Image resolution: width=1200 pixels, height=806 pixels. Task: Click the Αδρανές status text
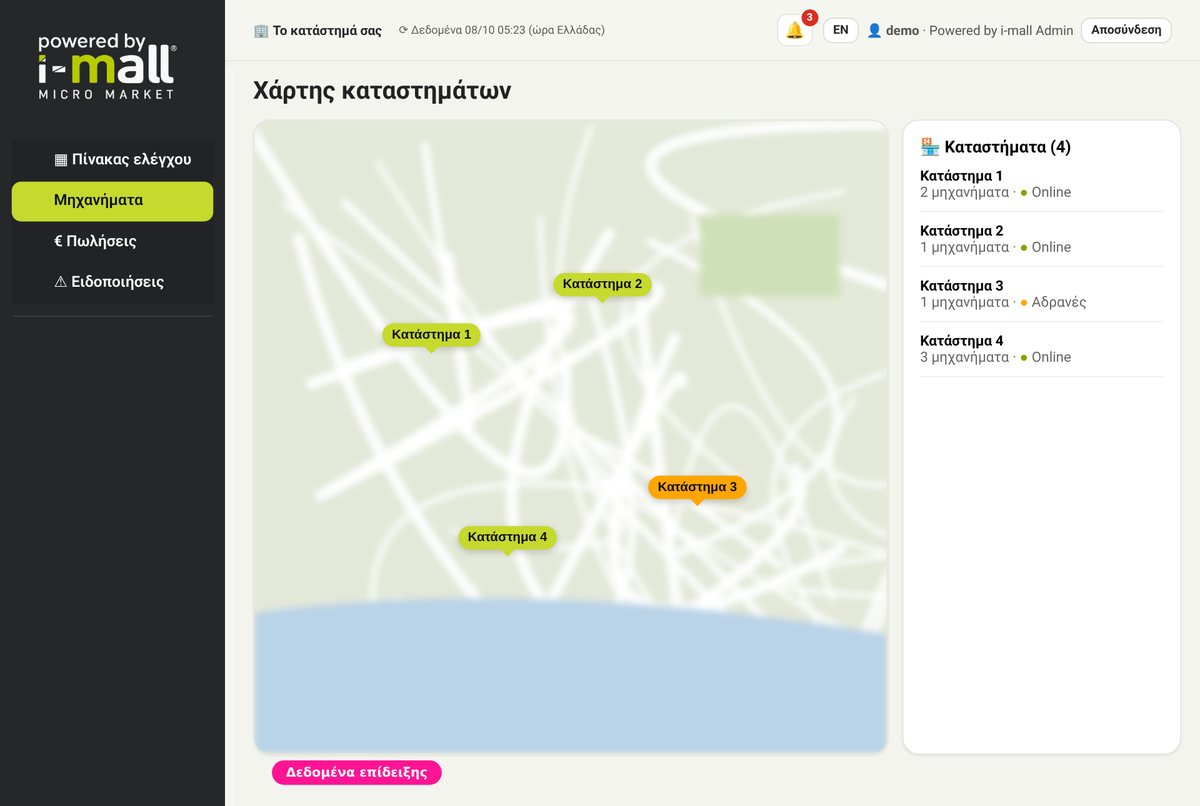tap(1059, 302)
